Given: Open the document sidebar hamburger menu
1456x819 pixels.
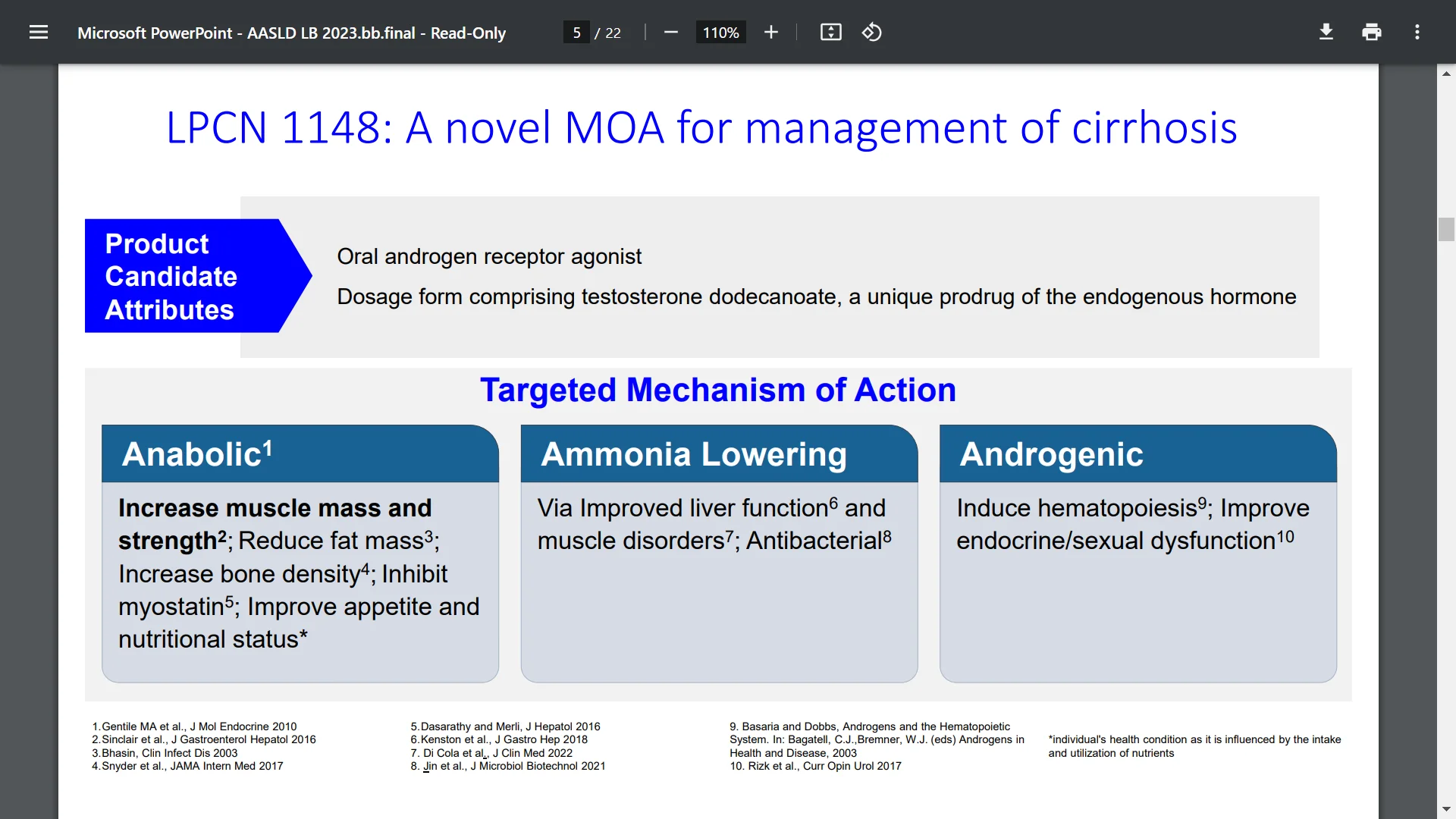Looking at the screenshot, I should coord(38,32).
